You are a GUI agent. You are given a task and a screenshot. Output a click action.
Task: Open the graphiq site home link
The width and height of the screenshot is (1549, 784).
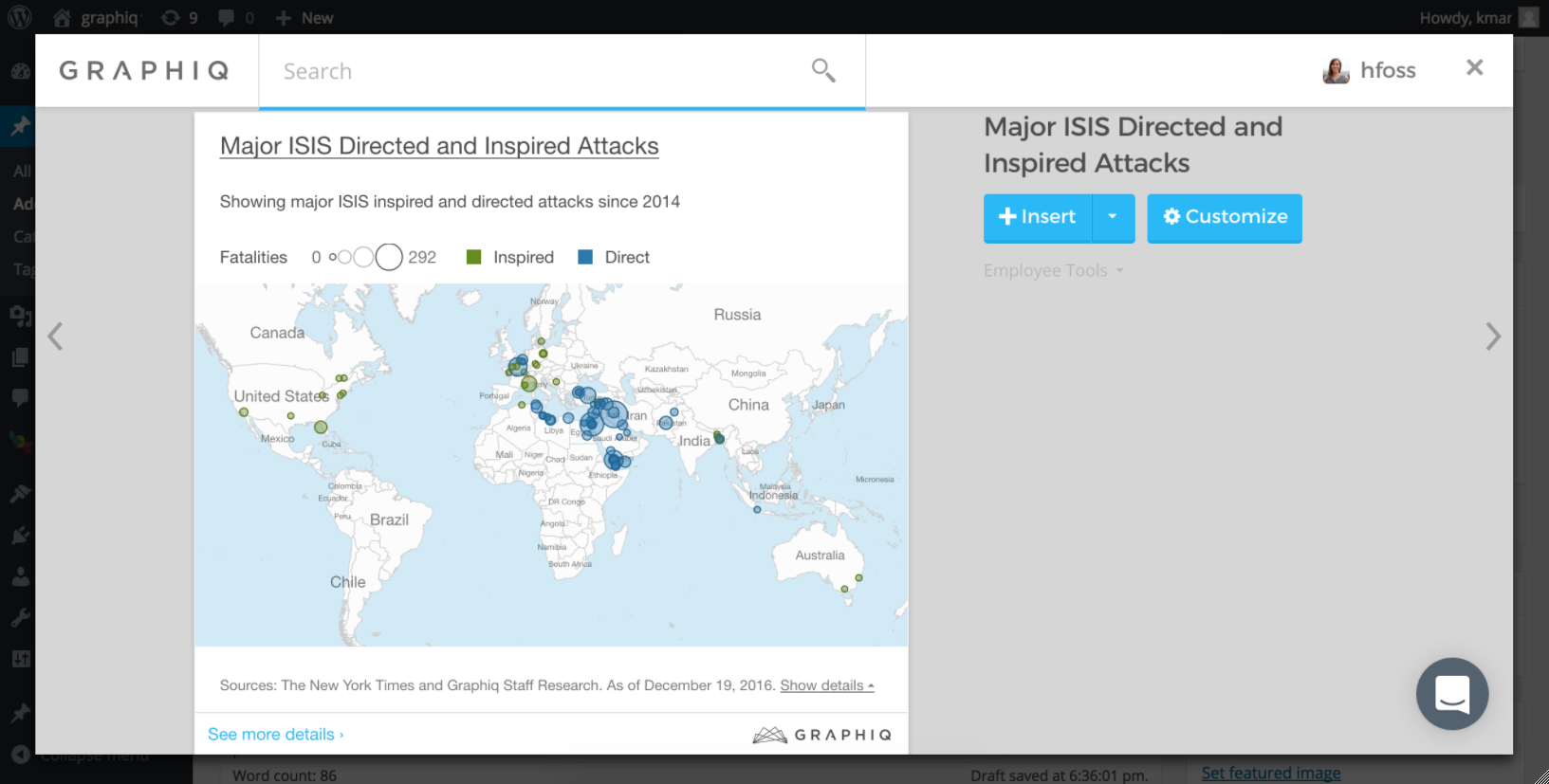coord(96,18)
